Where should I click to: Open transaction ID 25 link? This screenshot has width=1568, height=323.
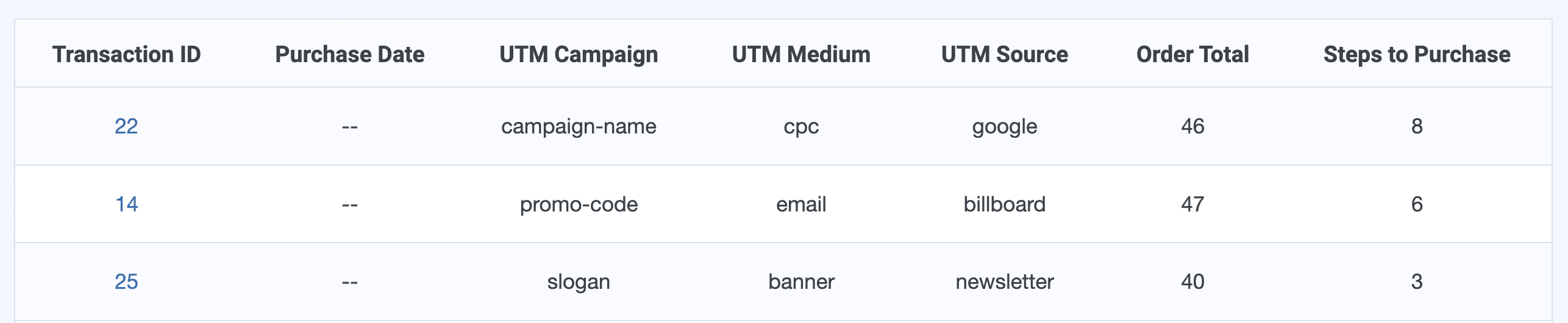pos(126,282)
